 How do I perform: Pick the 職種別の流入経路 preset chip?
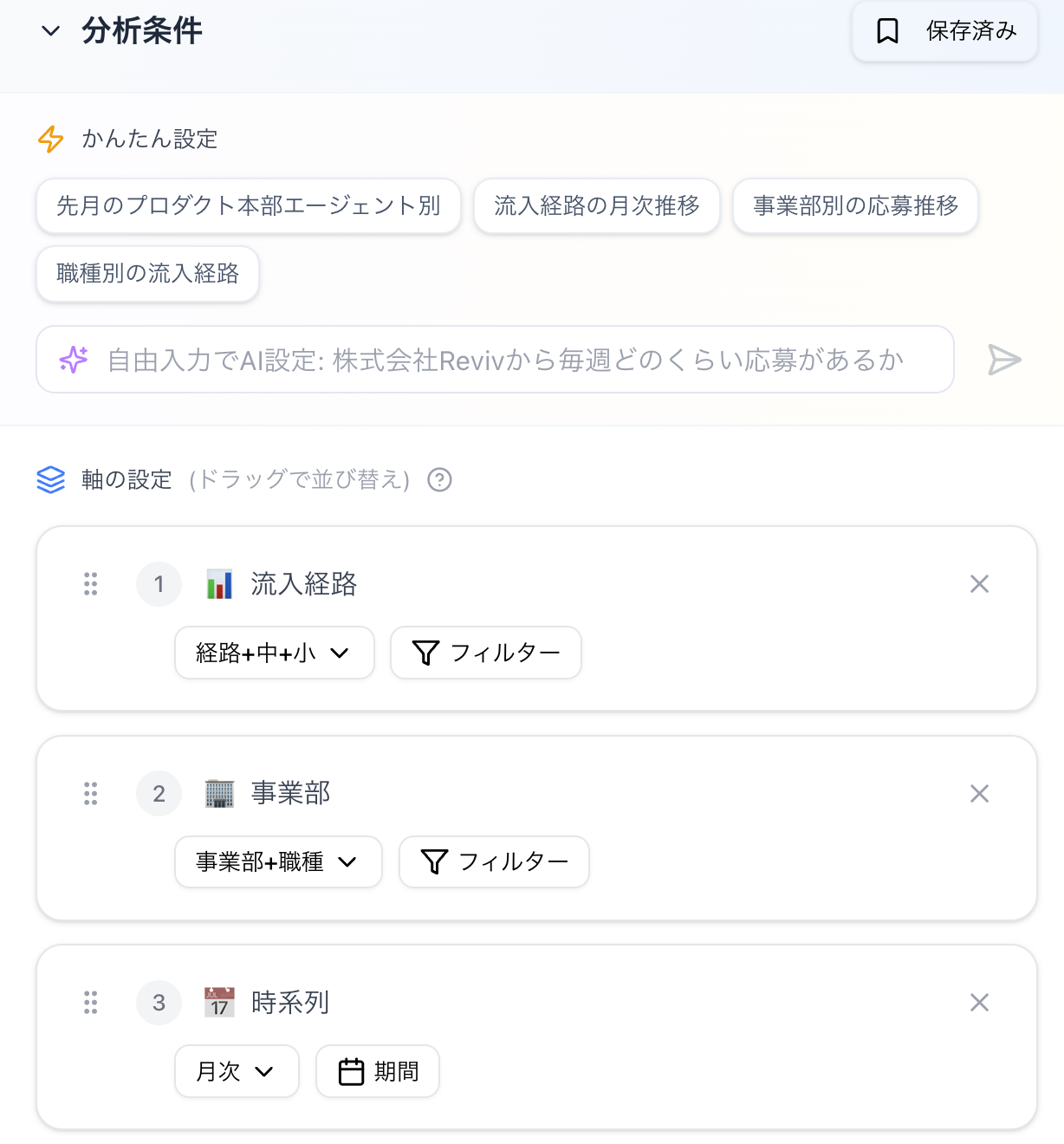pyautogui.click(x=147, y=274)
